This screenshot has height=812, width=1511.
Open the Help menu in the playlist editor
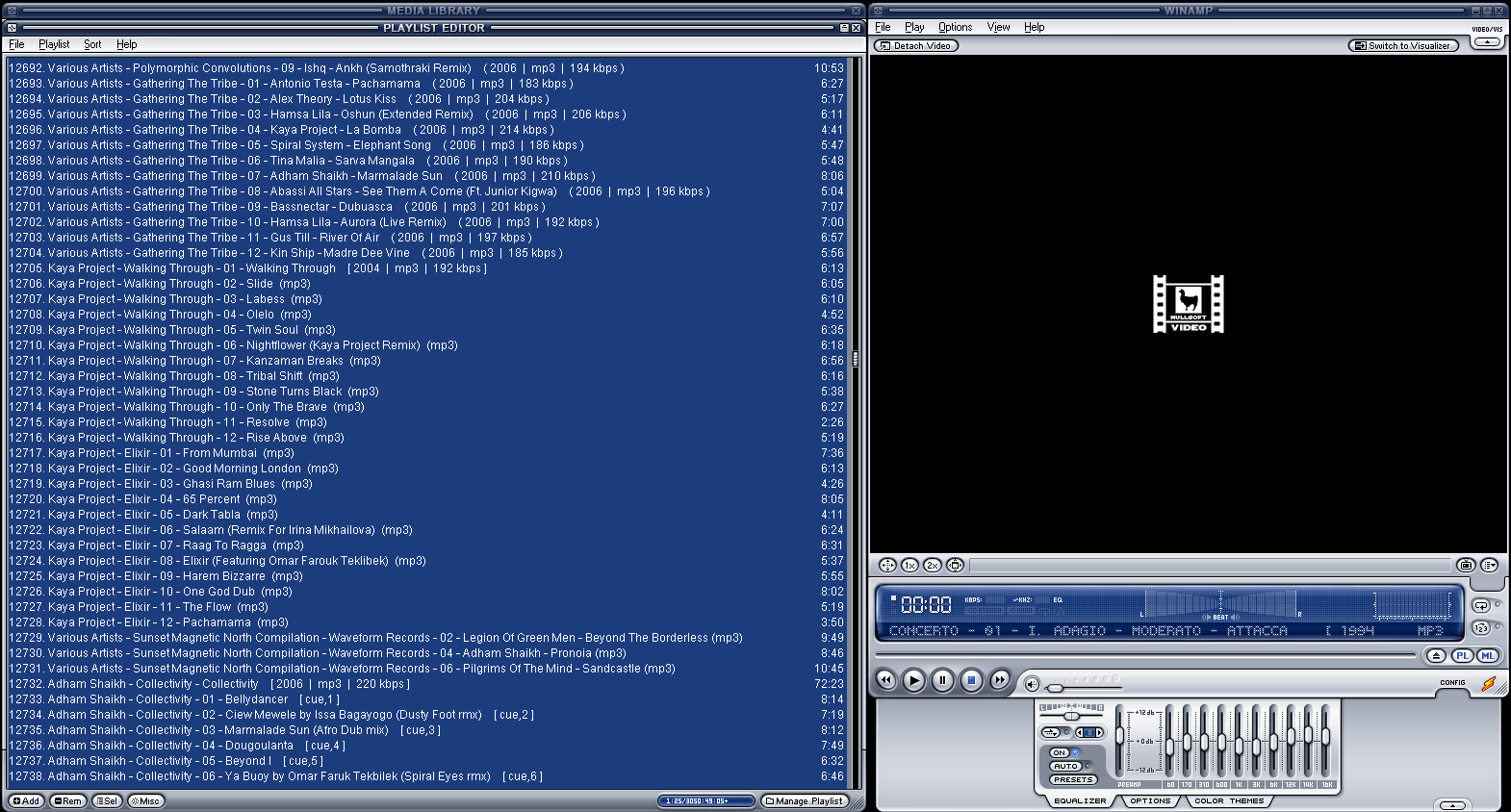tap(127, 44)
